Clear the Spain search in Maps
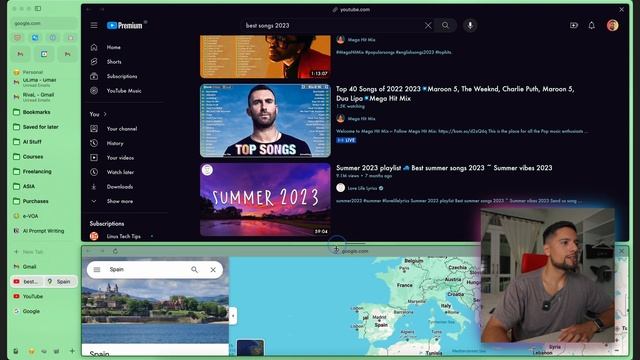 point(213,269)
